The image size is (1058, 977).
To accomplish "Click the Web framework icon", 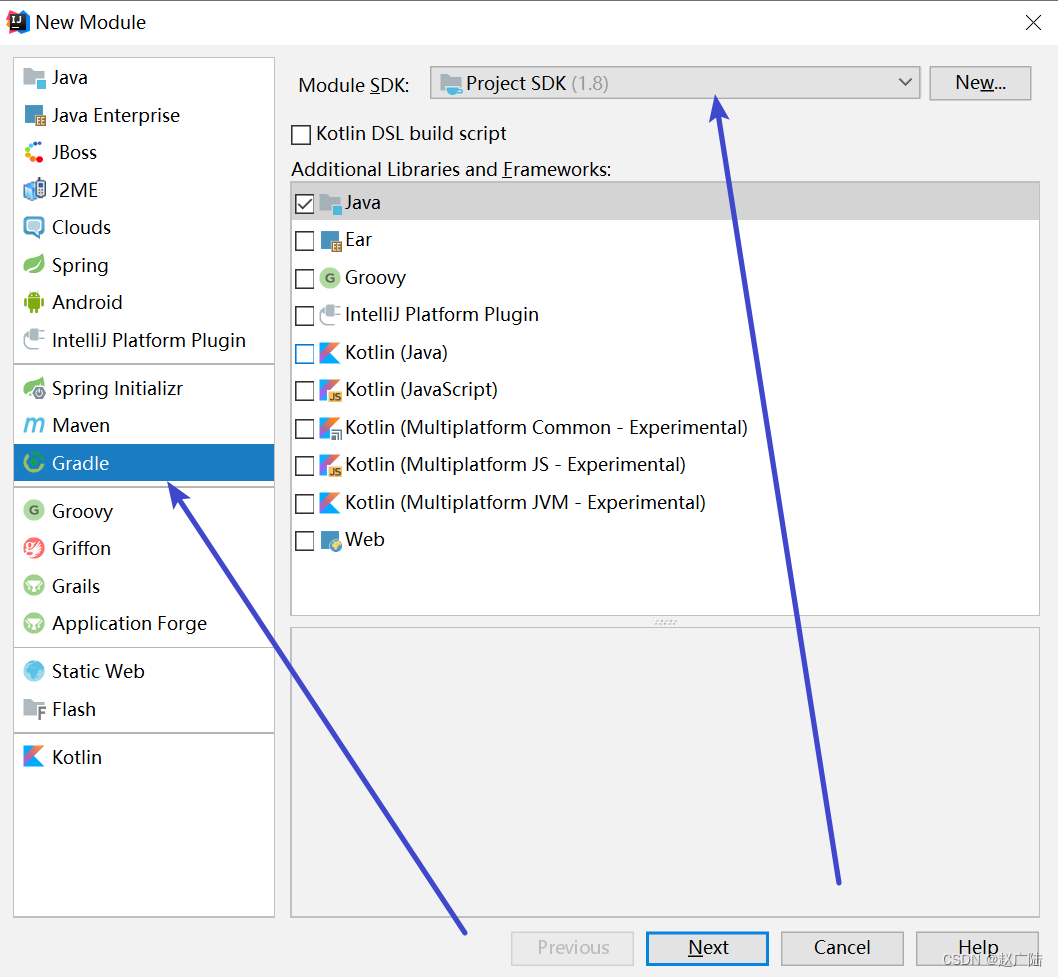I will pos(331,540).
